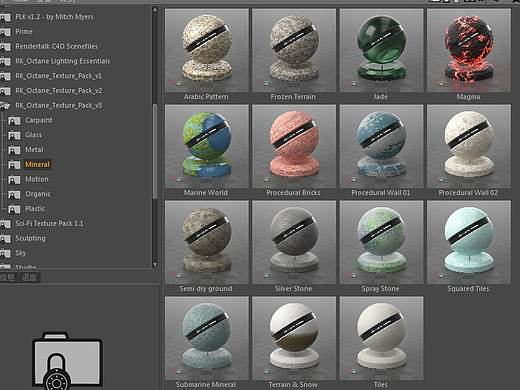Select the Sculpting library
Viewport: 520px width, 390px height.
pyautogui.click(x=31, y=238)
